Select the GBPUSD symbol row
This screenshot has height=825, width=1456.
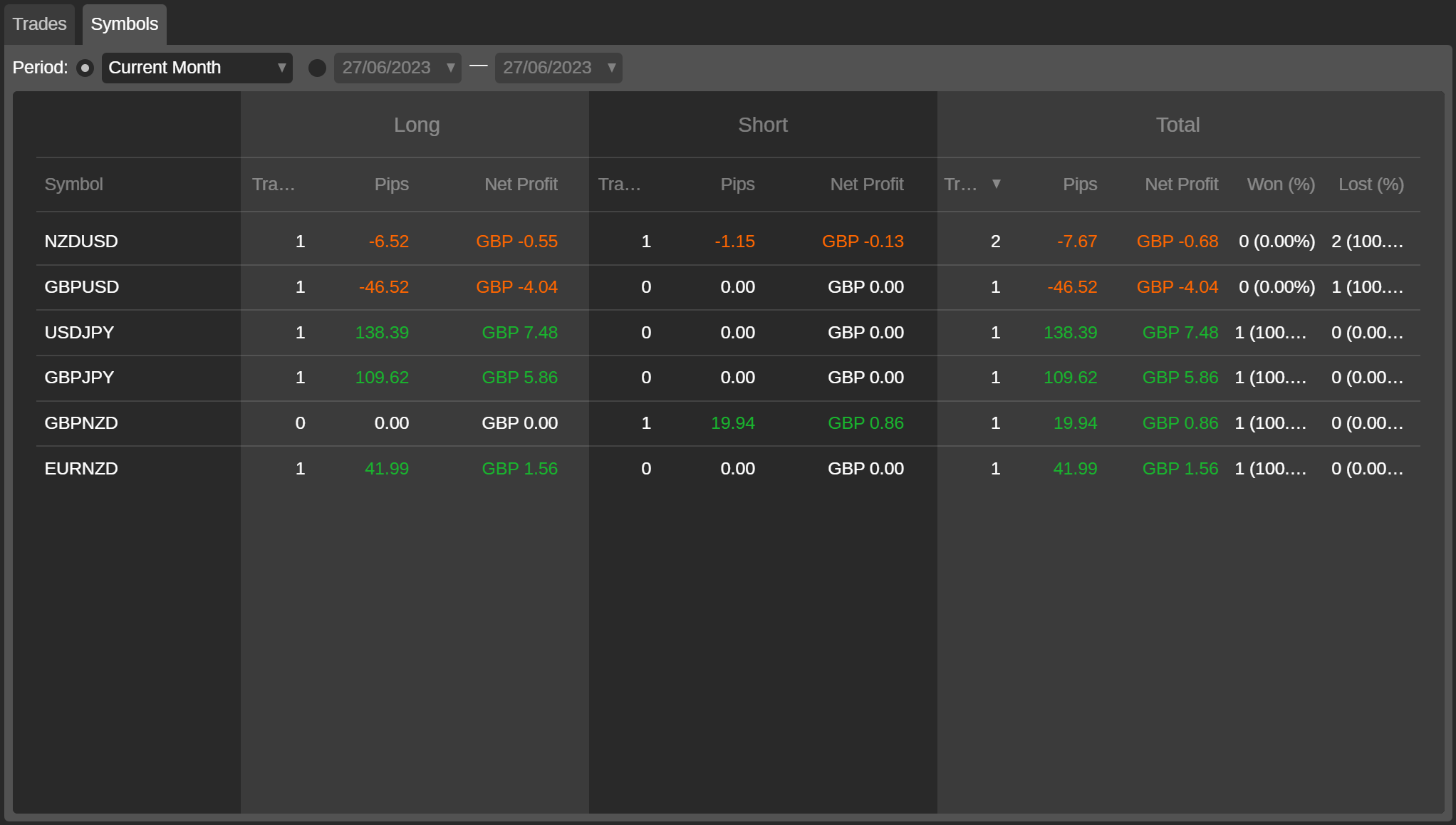tap(82, 287)
